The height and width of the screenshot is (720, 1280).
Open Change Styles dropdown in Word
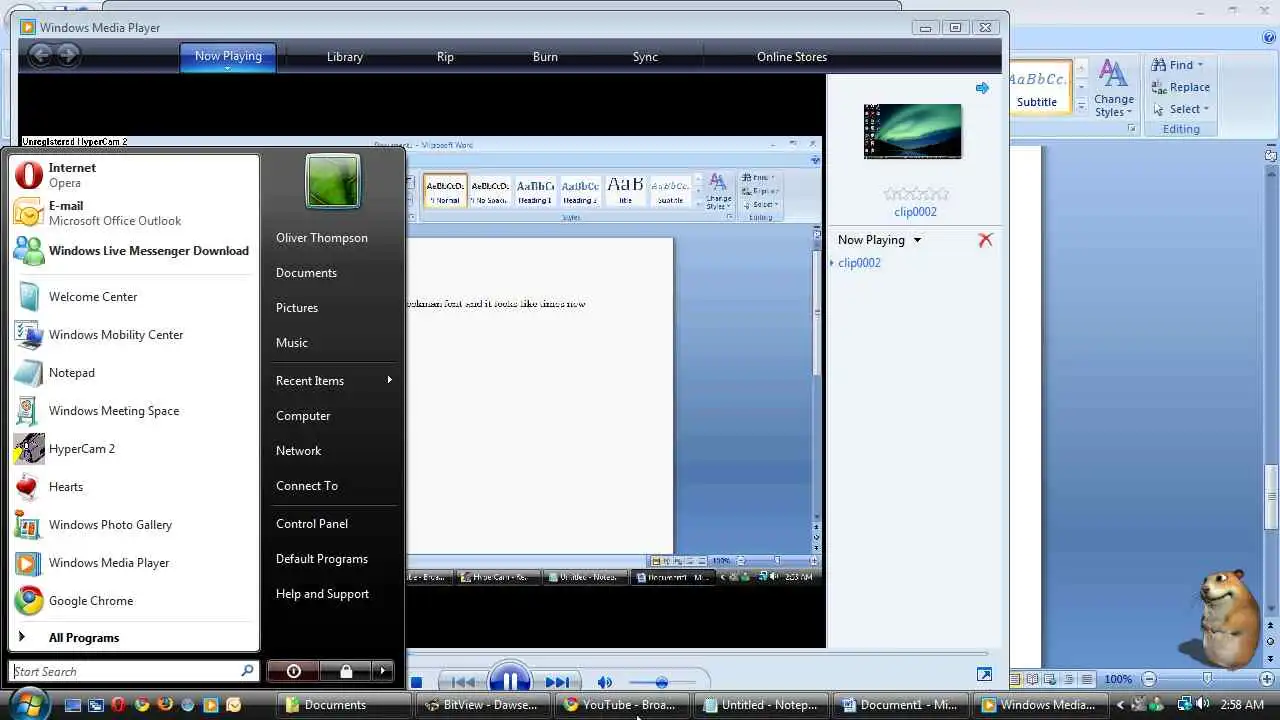[1113, 88]
